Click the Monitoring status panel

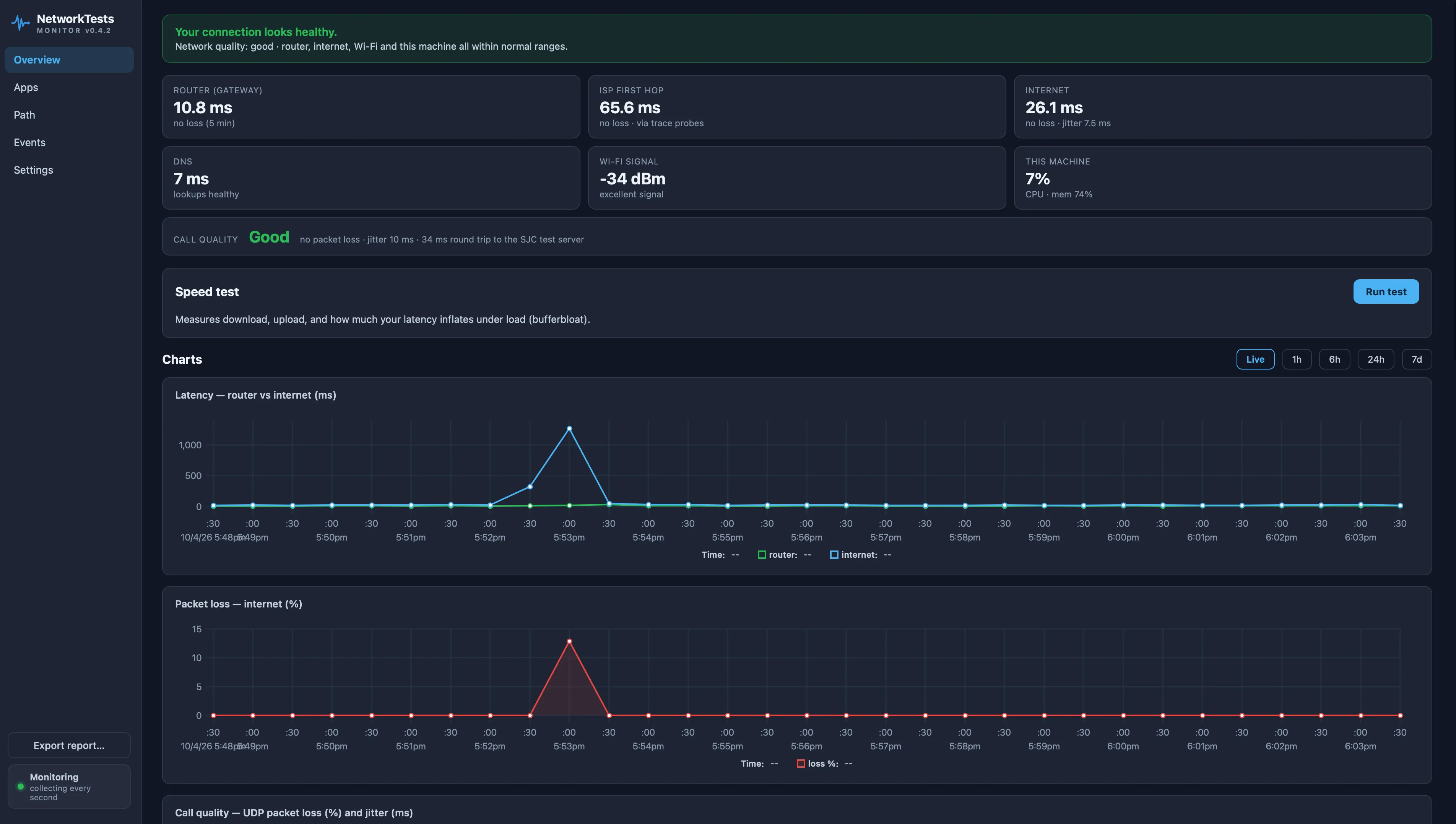(x=69, y=787)
